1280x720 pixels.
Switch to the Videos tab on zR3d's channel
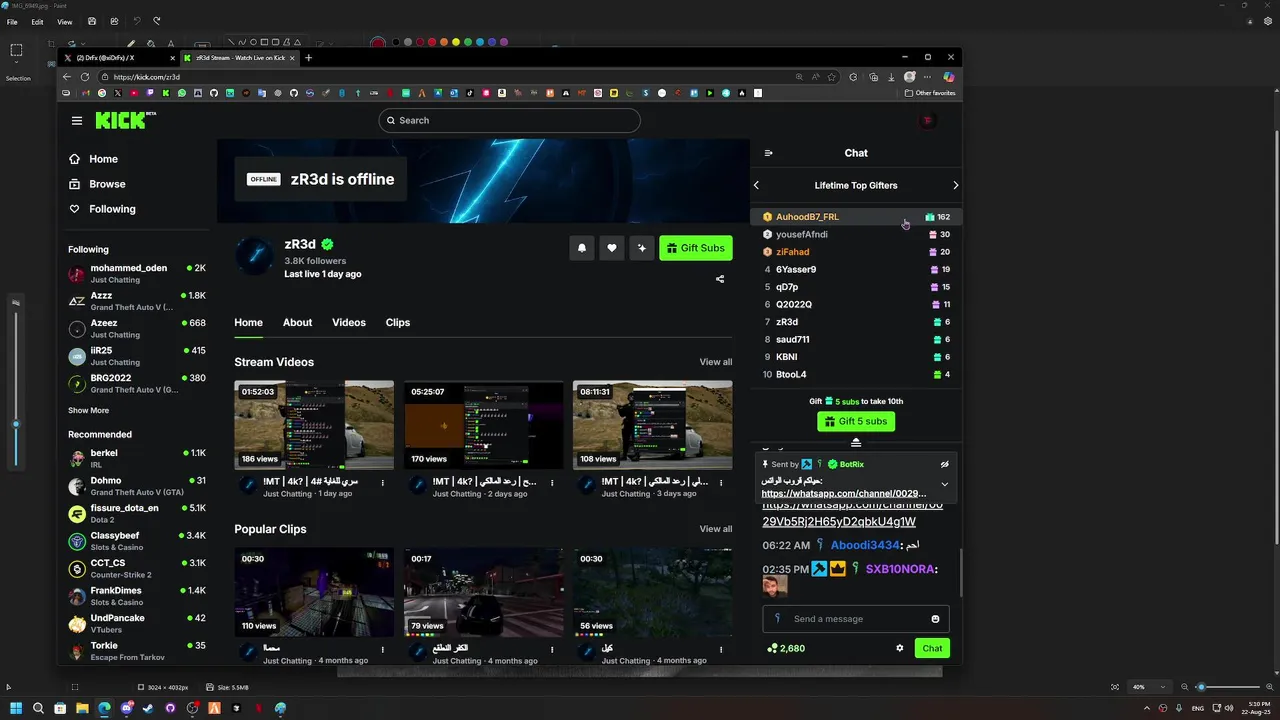(x=349, y=322)
